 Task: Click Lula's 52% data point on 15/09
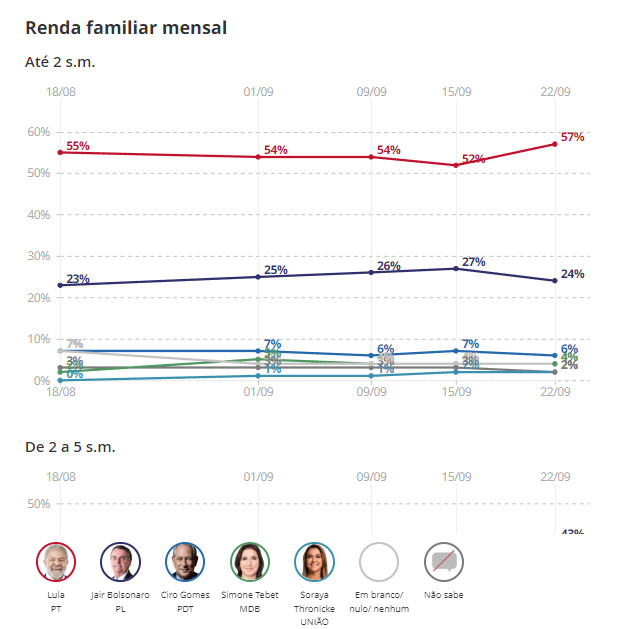click(456, 165)
